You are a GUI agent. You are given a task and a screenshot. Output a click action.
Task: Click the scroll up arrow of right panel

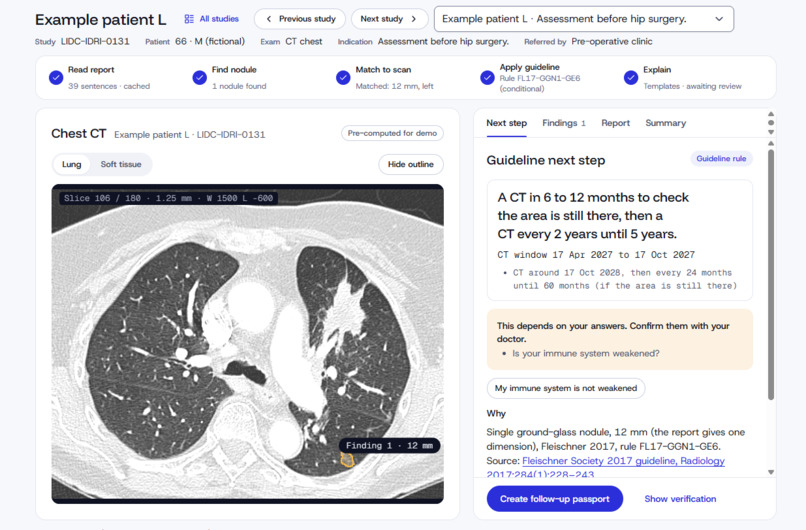point(771,143)
